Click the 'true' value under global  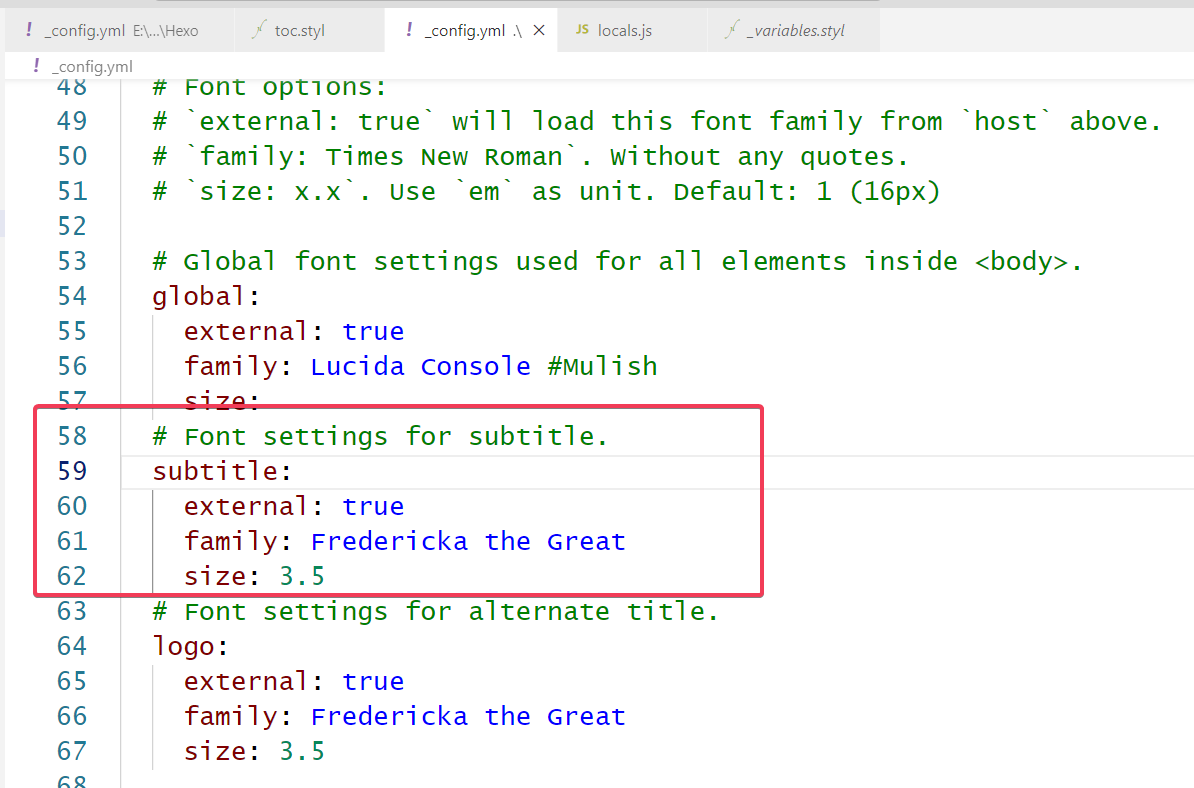click(x=373, y=332)
